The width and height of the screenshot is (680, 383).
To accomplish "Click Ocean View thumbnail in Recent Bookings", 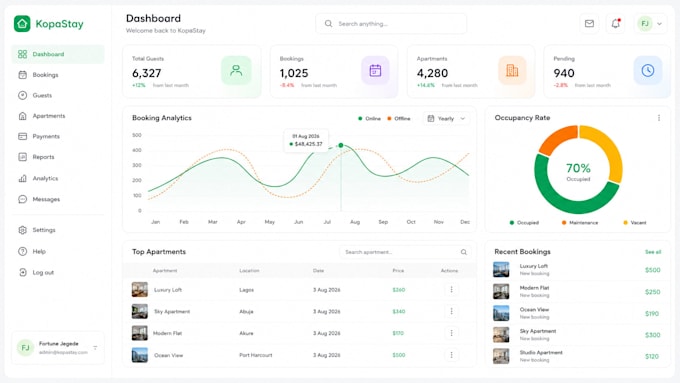I will 501,313.
